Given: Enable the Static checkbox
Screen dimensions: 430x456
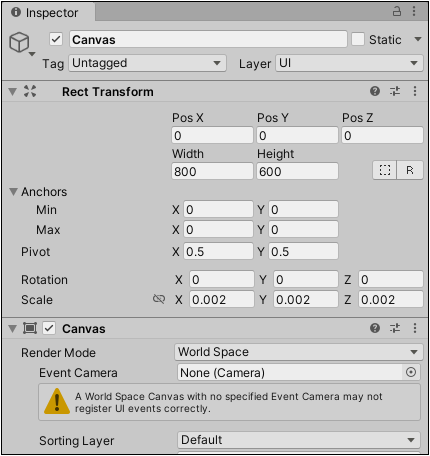Looking at the screenshot, I should [358, 39].
